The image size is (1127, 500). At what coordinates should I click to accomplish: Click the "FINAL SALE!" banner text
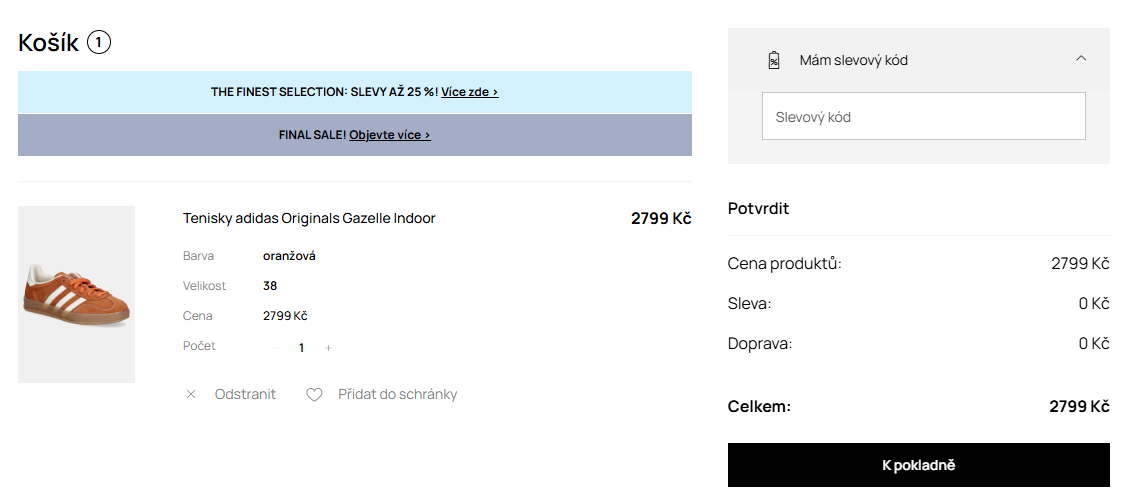point(312,135)
